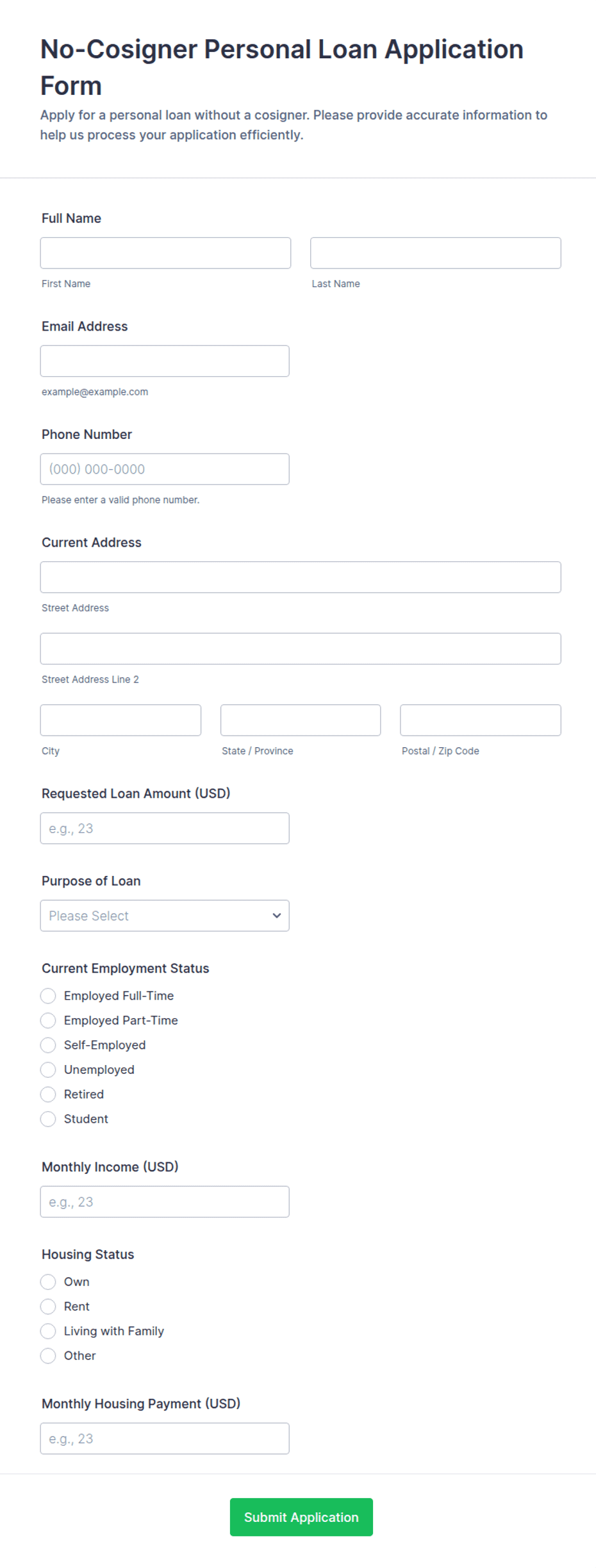
Task: Click the Monthly Housing Payment field
Action: point(165,1439)
